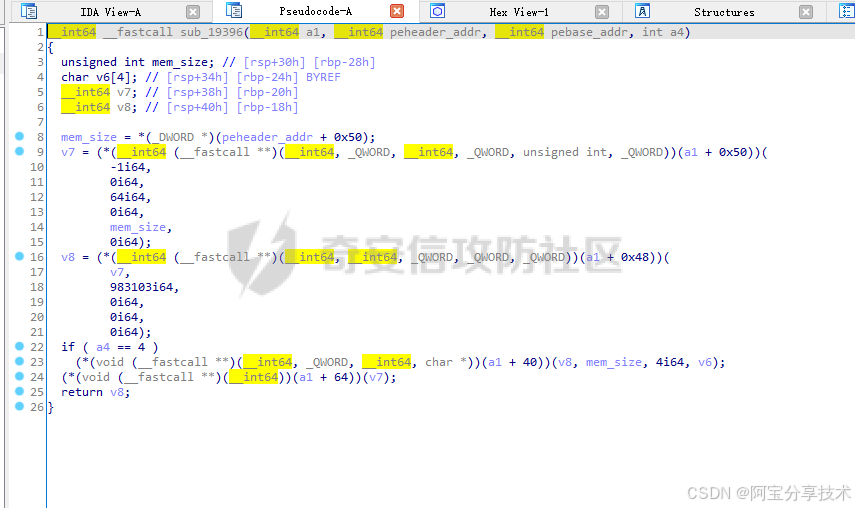Viewport: 855px width, 508px height.
Task: Toggle breakpoint dot on line 8
Action: (20, 136)
